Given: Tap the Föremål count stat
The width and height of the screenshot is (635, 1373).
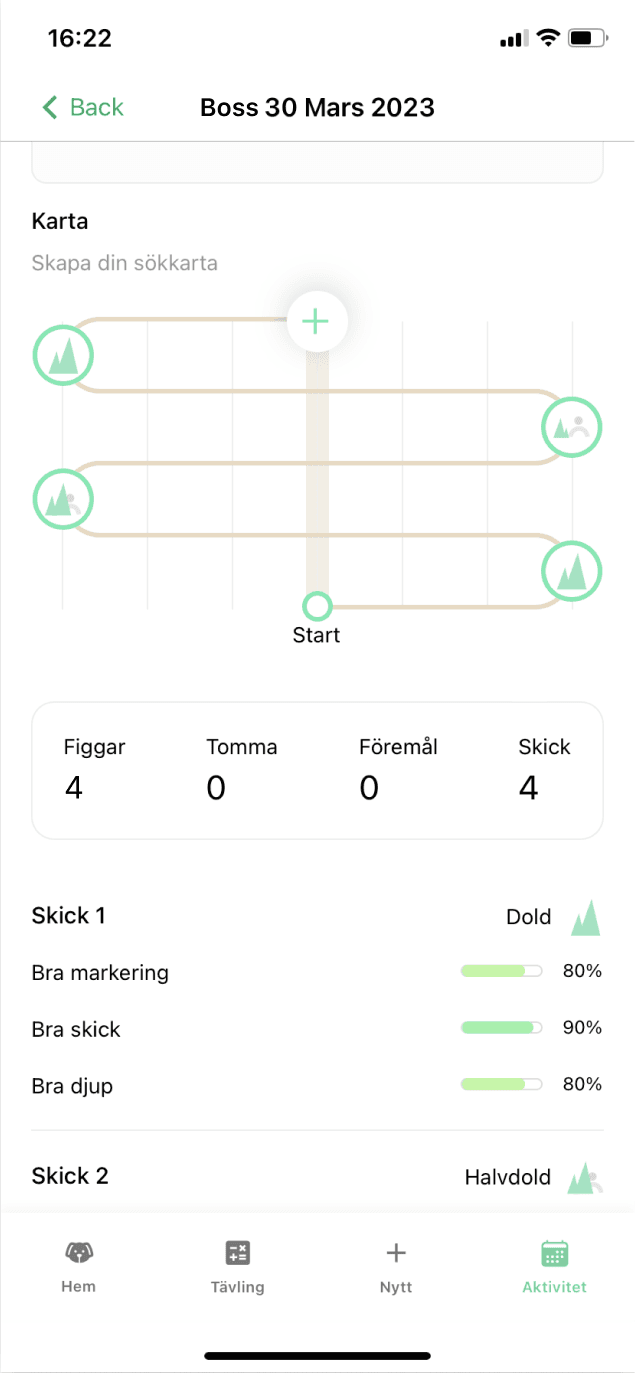Looking at the screenshot, I should tap(398, 770).
